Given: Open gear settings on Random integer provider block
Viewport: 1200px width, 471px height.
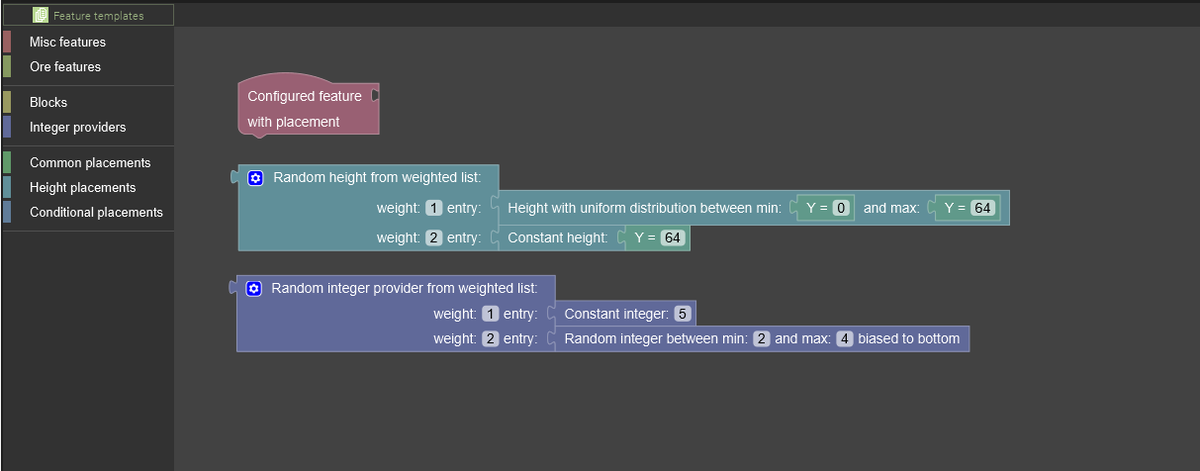Looking at the screenshot, I should pyautogui.click(x=253, y=288).
